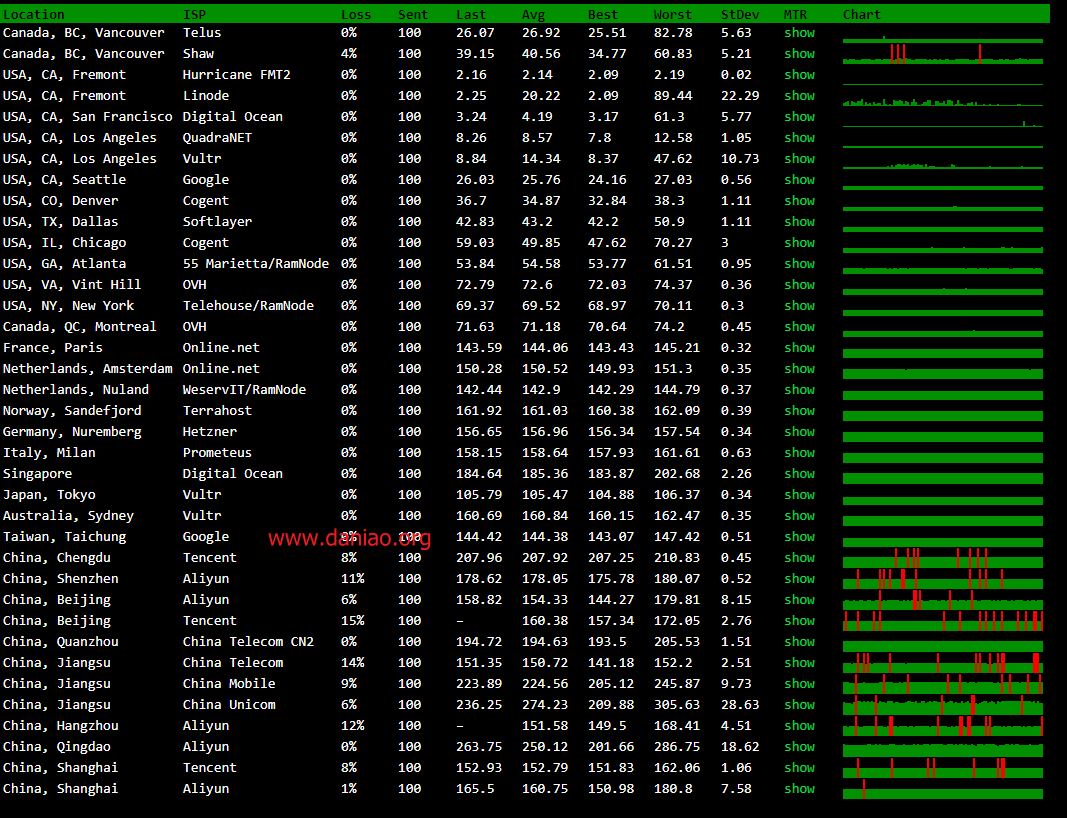Open 'show' for Digital Ocean San Francisco
Viewport: 1067px width, 818px height.
tap(799, 117)
